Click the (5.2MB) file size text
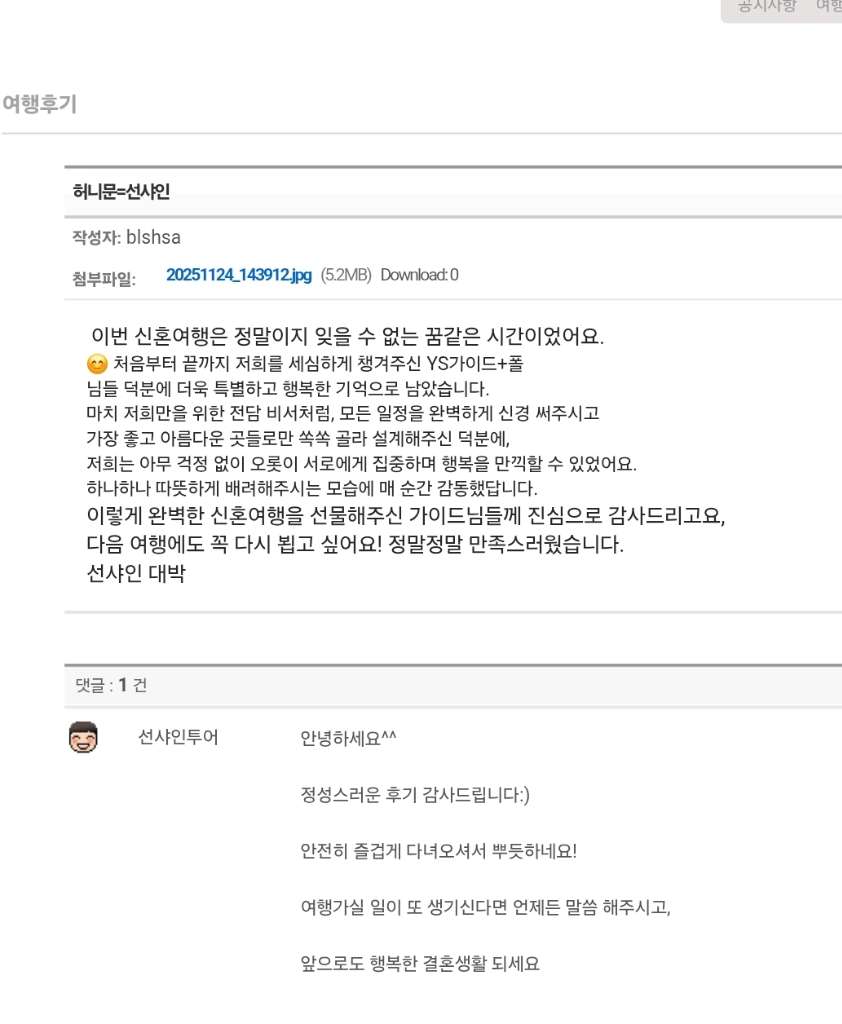This screenshot has height=1024, width=842. pos(346,275)
